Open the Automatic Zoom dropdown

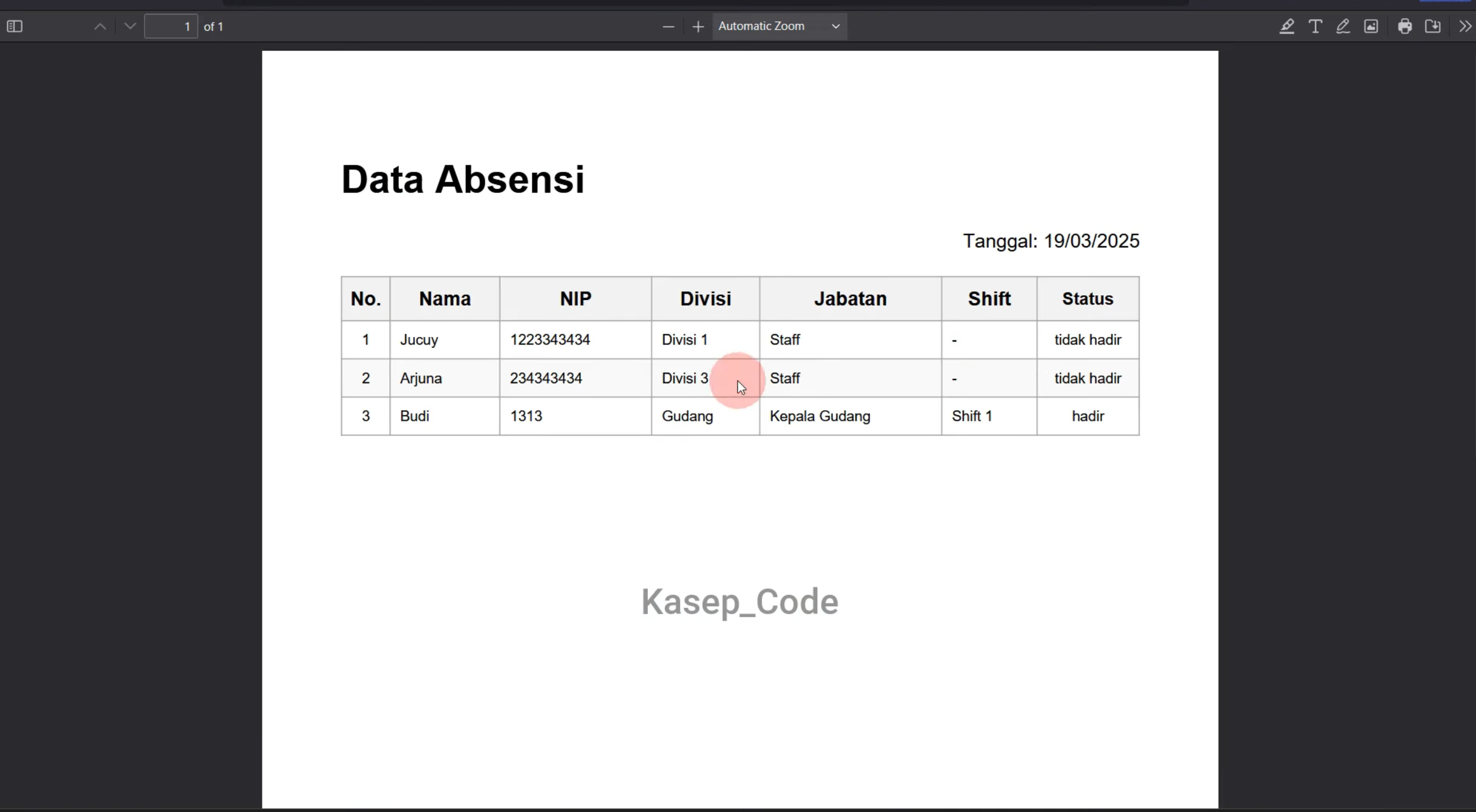pyautogui.click(x=780, y=27)
